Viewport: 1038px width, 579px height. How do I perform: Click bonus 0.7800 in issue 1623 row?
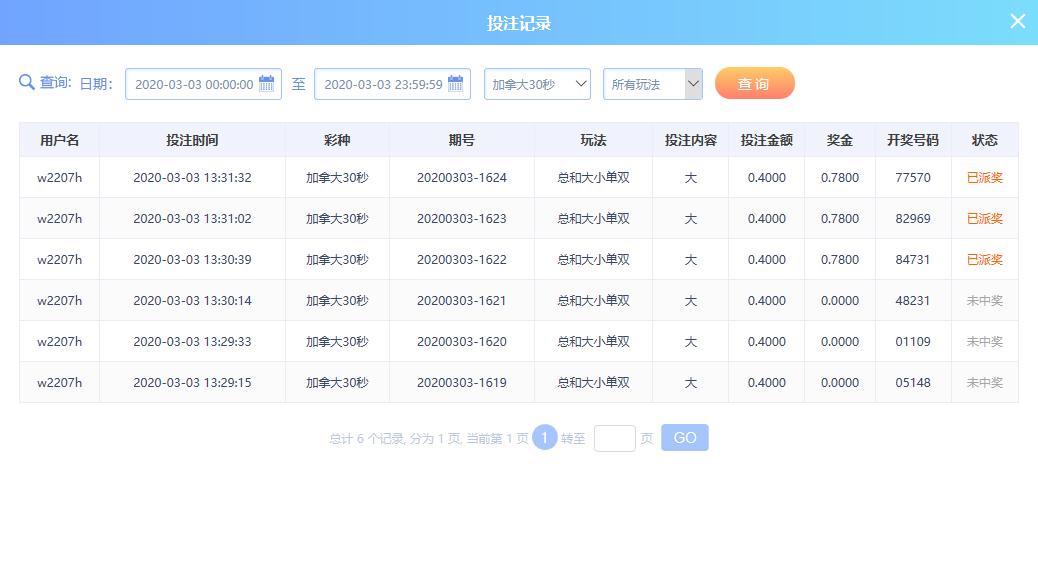[x=839, y=218]
